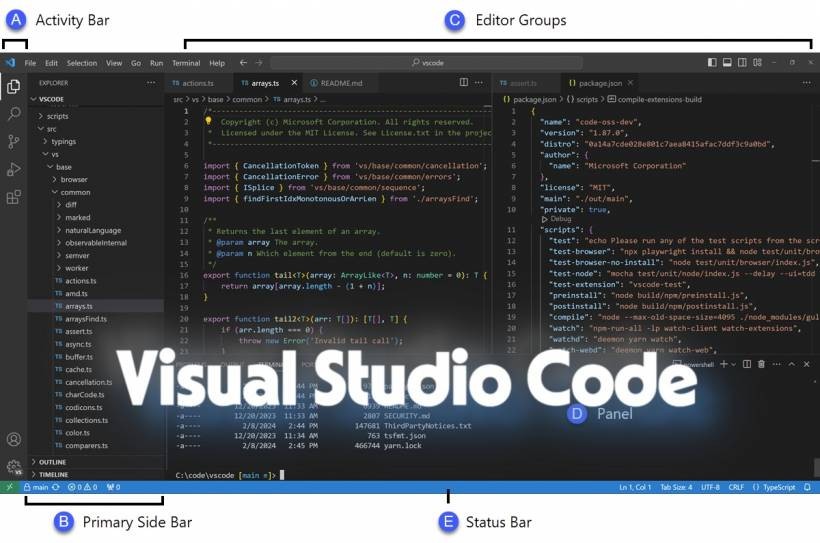Viewport: 820px width, 543px height.
Task: Customize Layout from title bar
Action: click(x=757, y=63)
